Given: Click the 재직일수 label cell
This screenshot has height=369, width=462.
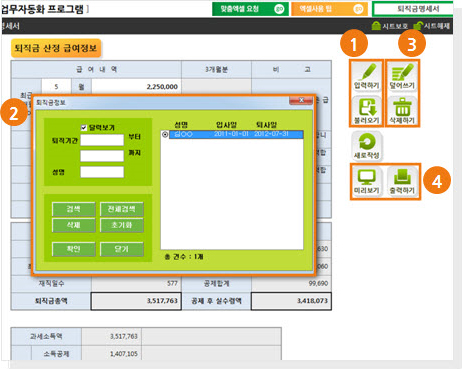Looking at the screenshot, I should [51, 284].
